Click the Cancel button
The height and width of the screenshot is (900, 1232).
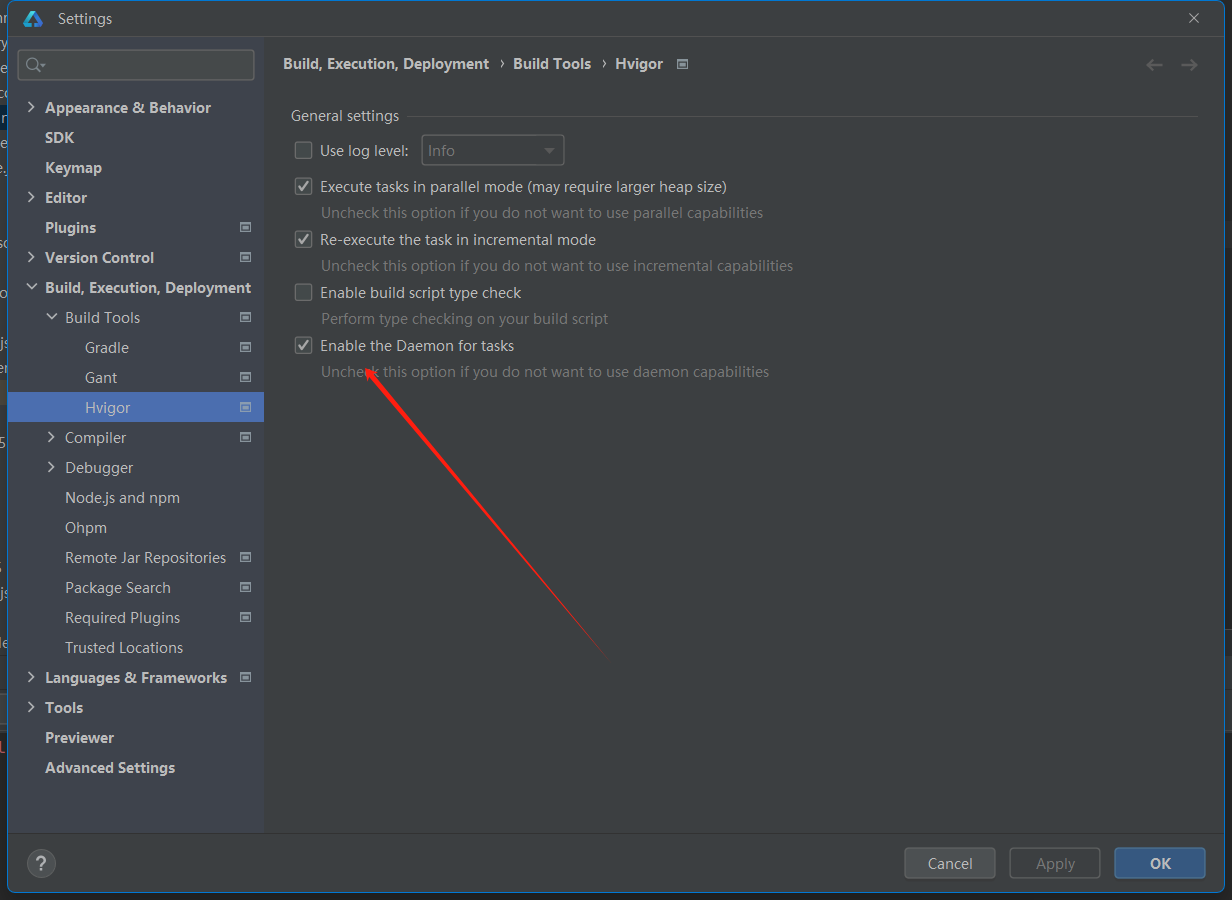click(950, 863)
